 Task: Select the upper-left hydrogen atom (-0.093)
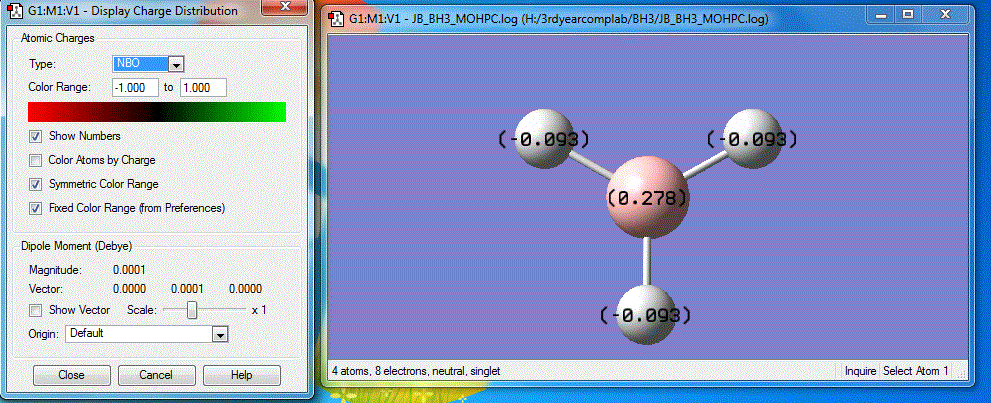coord(544,138)
